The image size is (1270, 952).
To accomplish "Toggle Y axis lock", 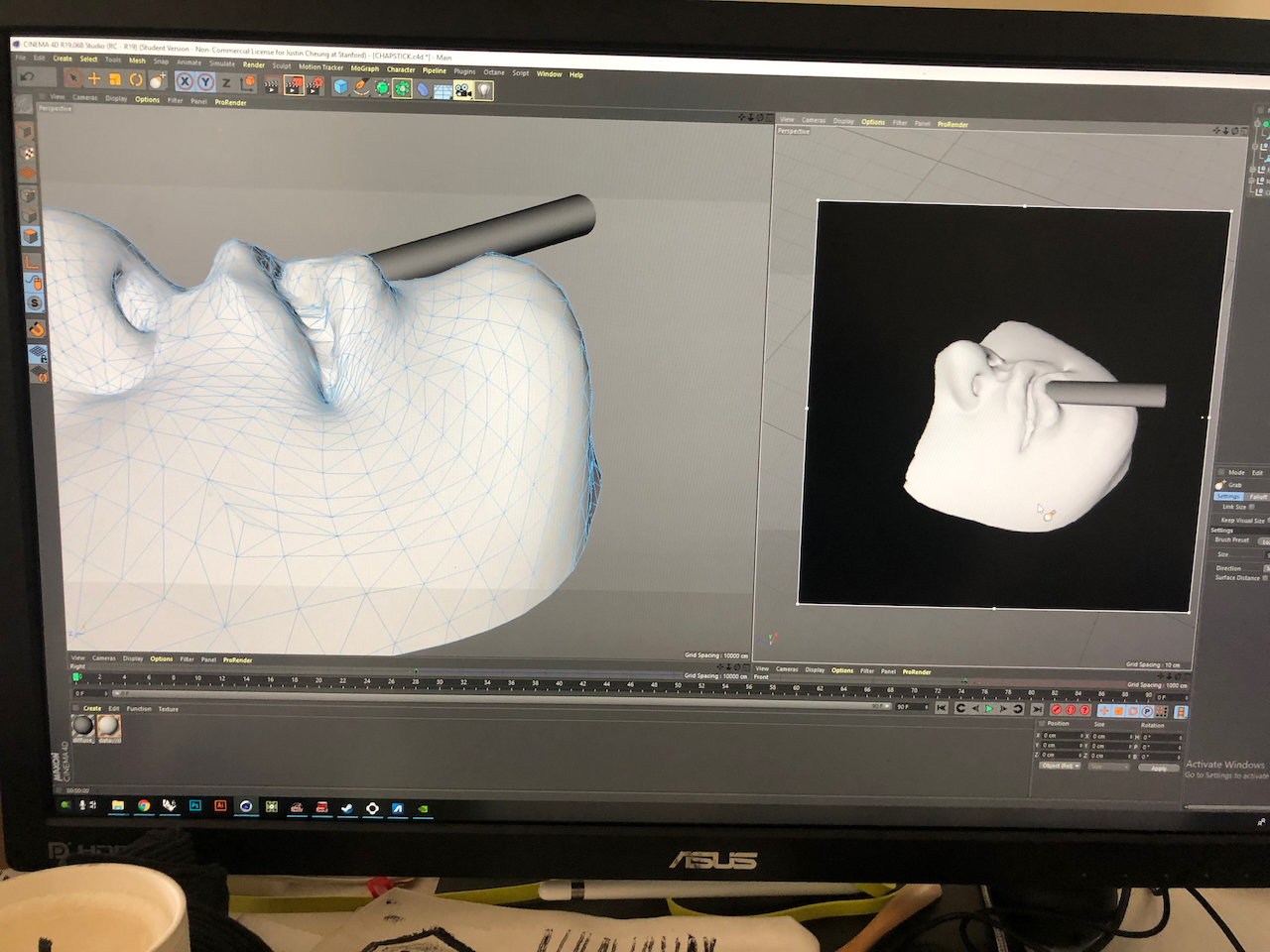I will point(205,82).
